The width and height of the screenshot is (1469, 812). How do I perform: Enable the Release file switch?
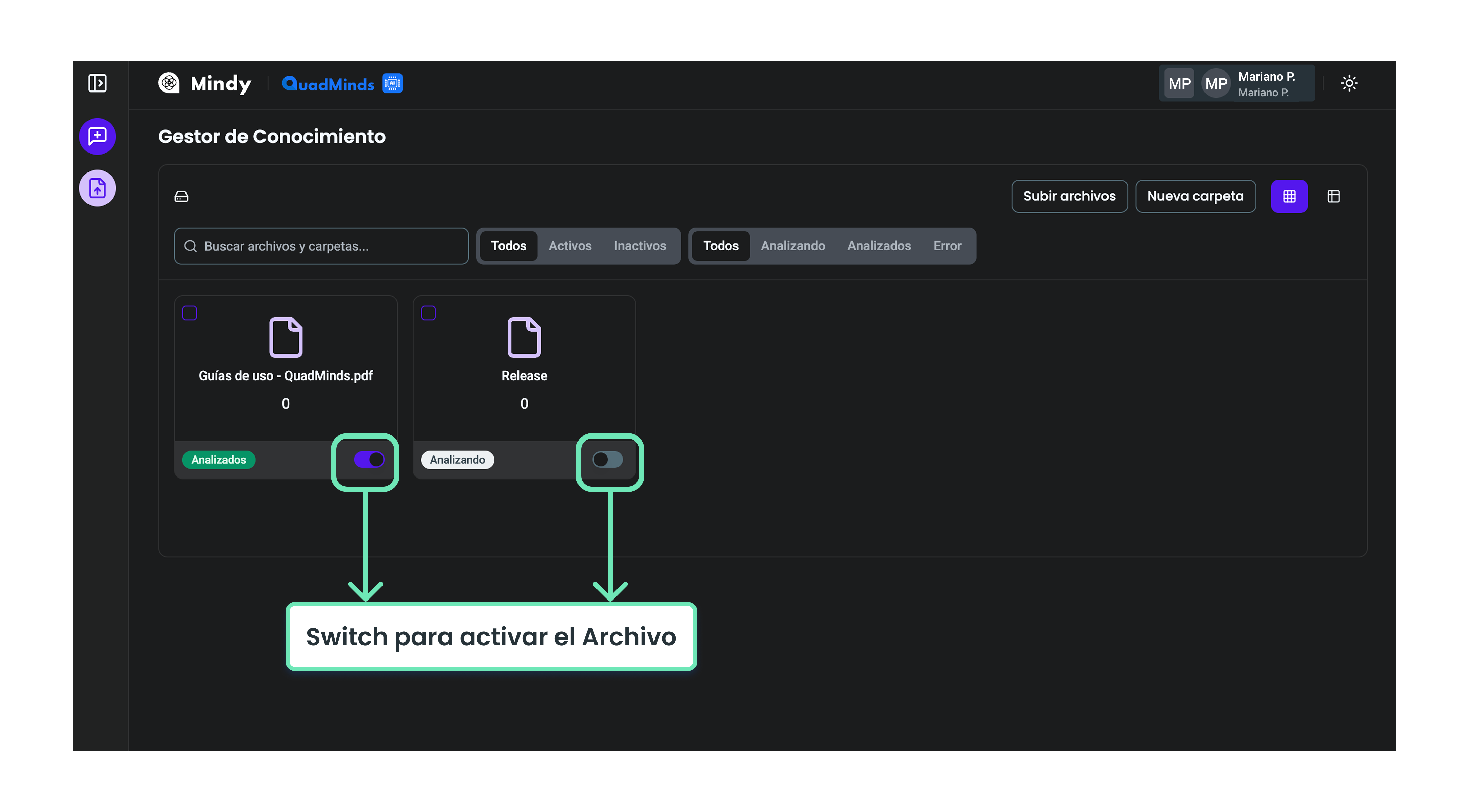click(x=607, y=459)
